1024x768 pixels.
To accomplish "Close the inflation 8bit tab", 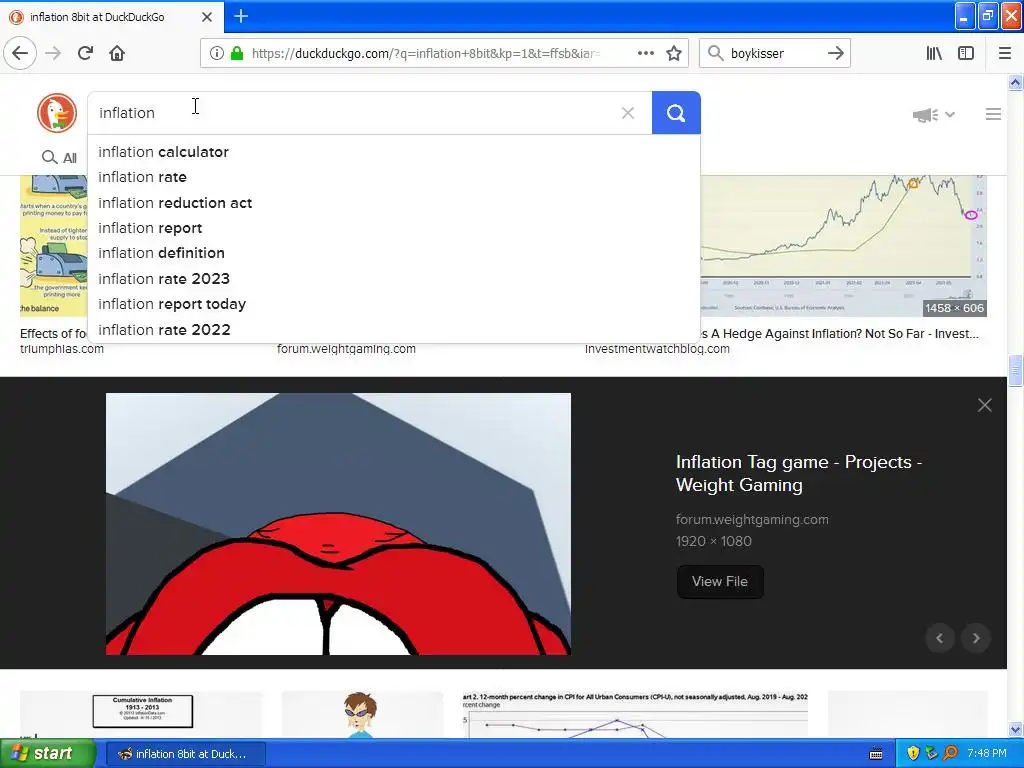I will click(x=206, y=17).
